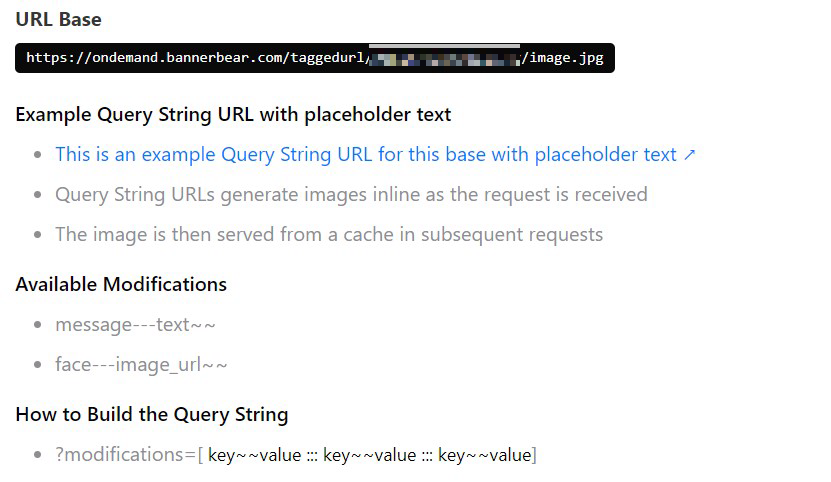
Task: Click the Available Modifications heading
Action: tap(121, 284)
